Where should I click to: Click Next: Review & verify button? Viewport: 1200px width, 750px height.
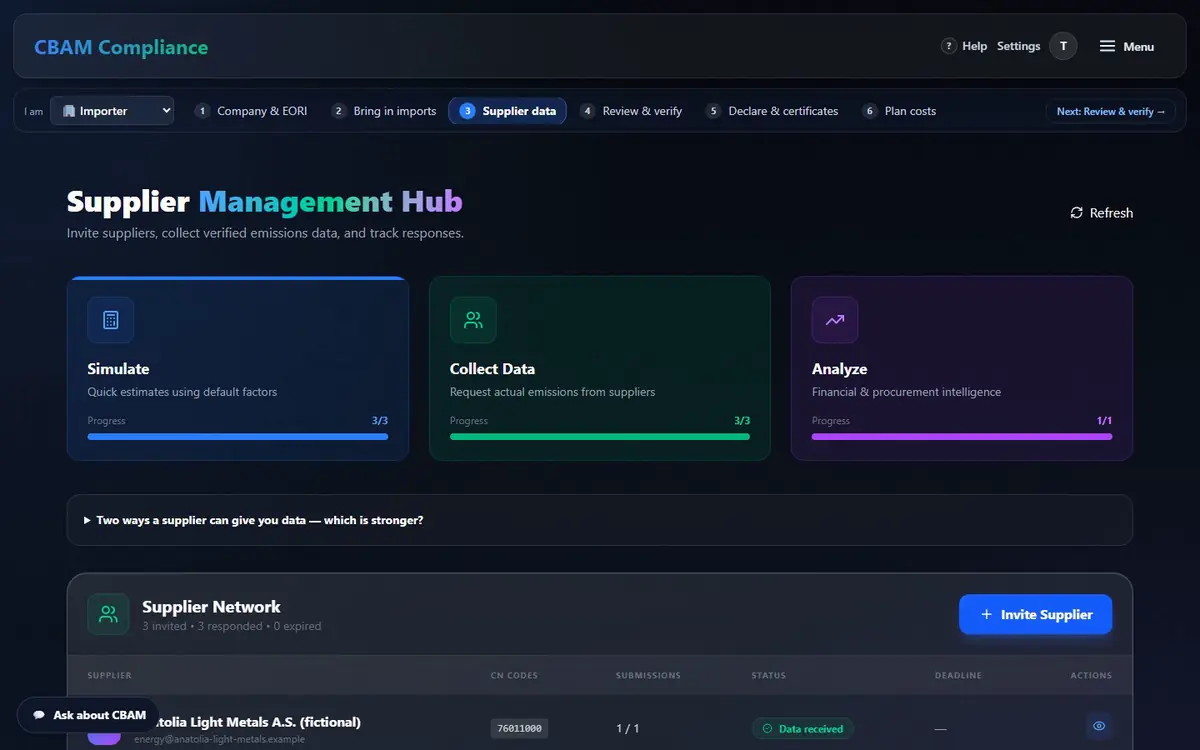click(x=1111, y=111)
